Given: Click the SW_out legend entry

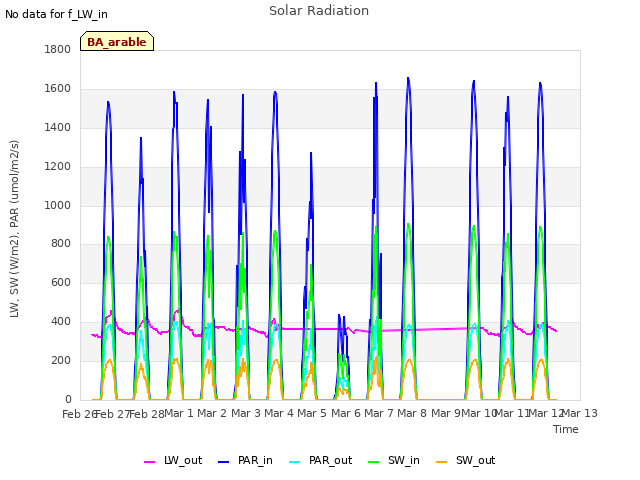Looking at the screenshot, I should (466, 460).
